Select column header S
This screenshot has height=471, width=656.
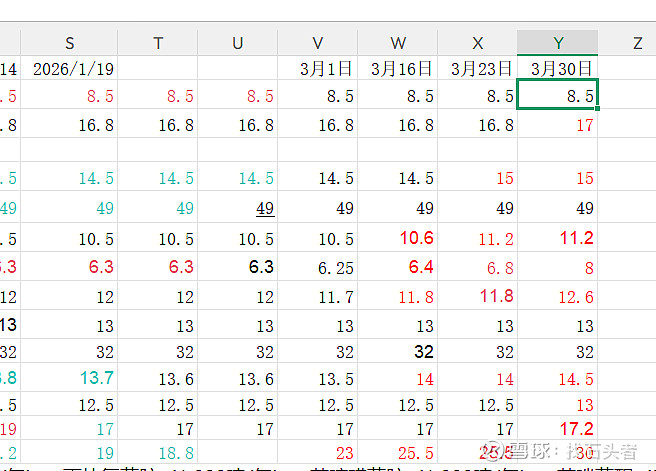click(69, 43)
